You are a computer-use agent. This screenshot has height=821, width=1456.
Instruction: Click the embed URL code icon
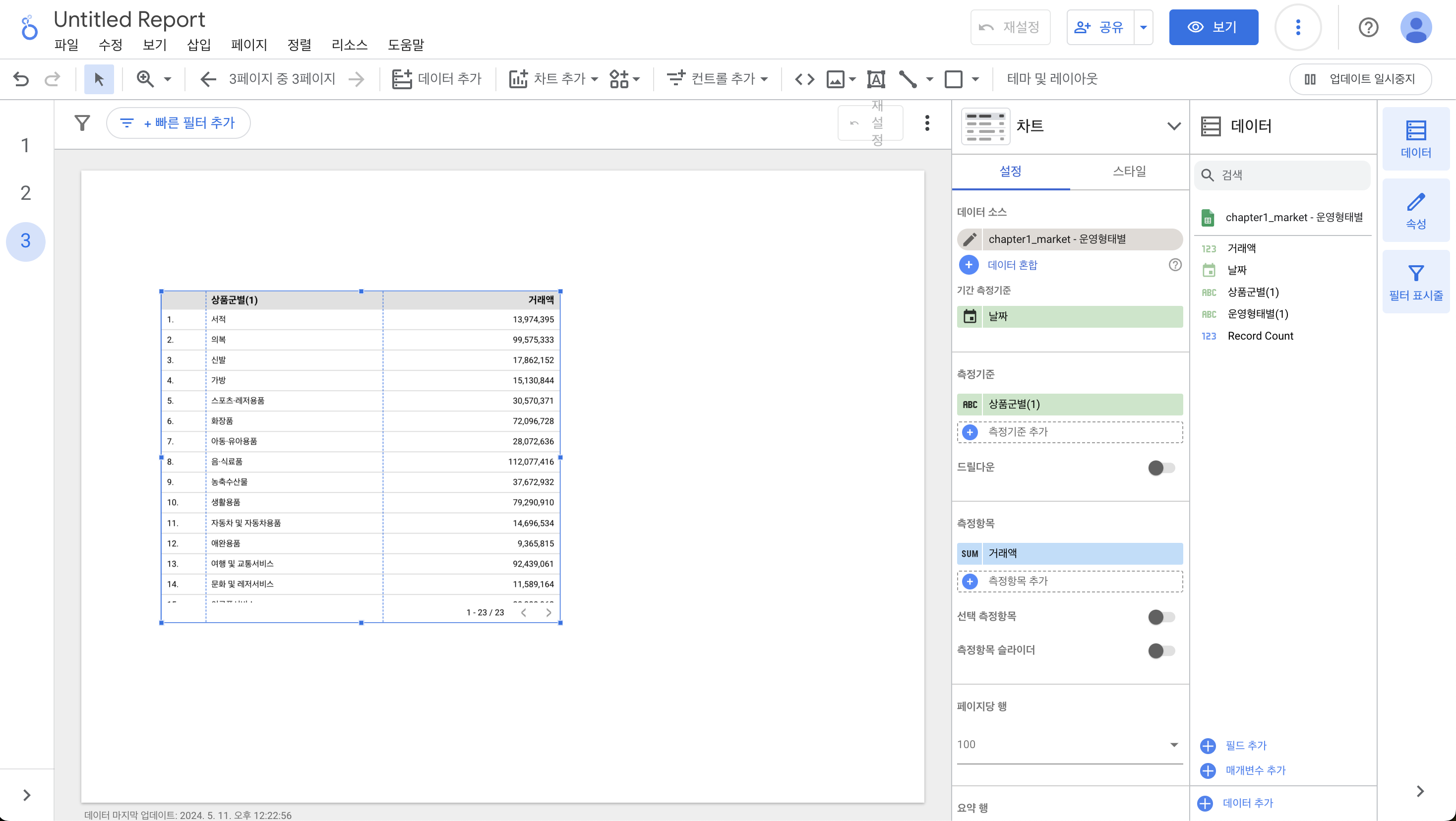pos(804,78)
